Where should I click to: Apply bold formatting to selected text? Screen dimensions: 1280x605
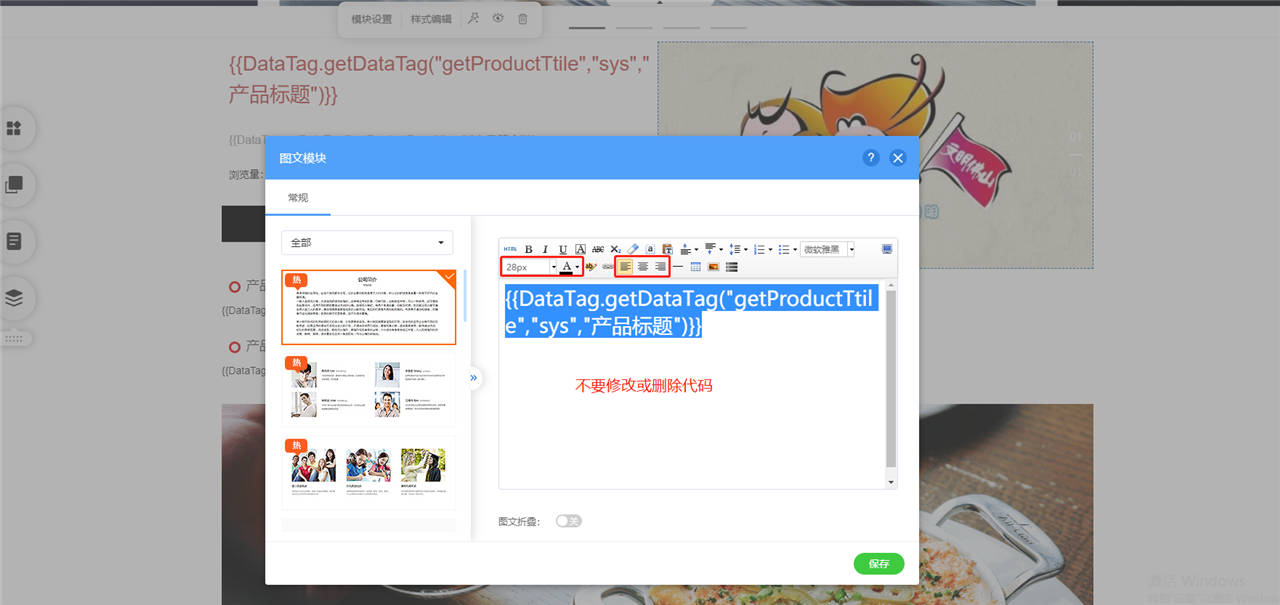point(529,249)
